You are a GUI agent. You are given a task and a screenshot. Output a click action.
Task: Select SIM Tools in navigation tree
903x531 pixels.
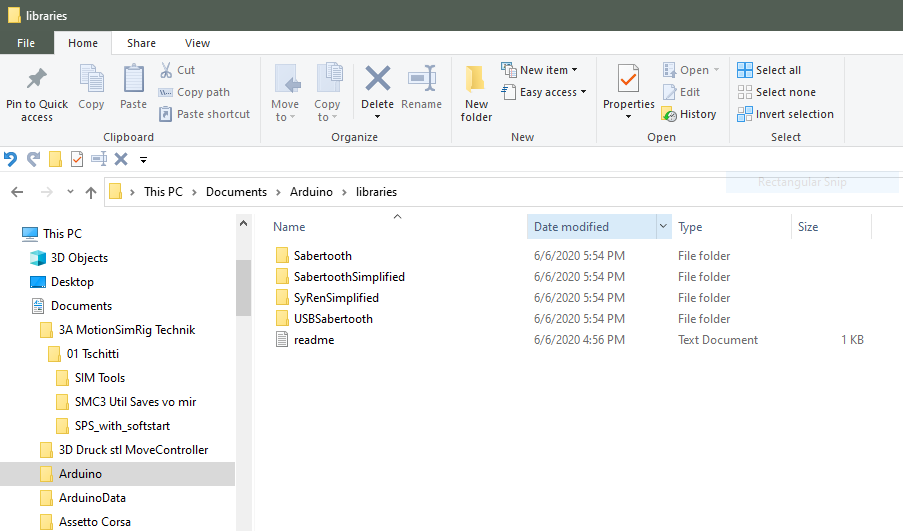point(100,378)
